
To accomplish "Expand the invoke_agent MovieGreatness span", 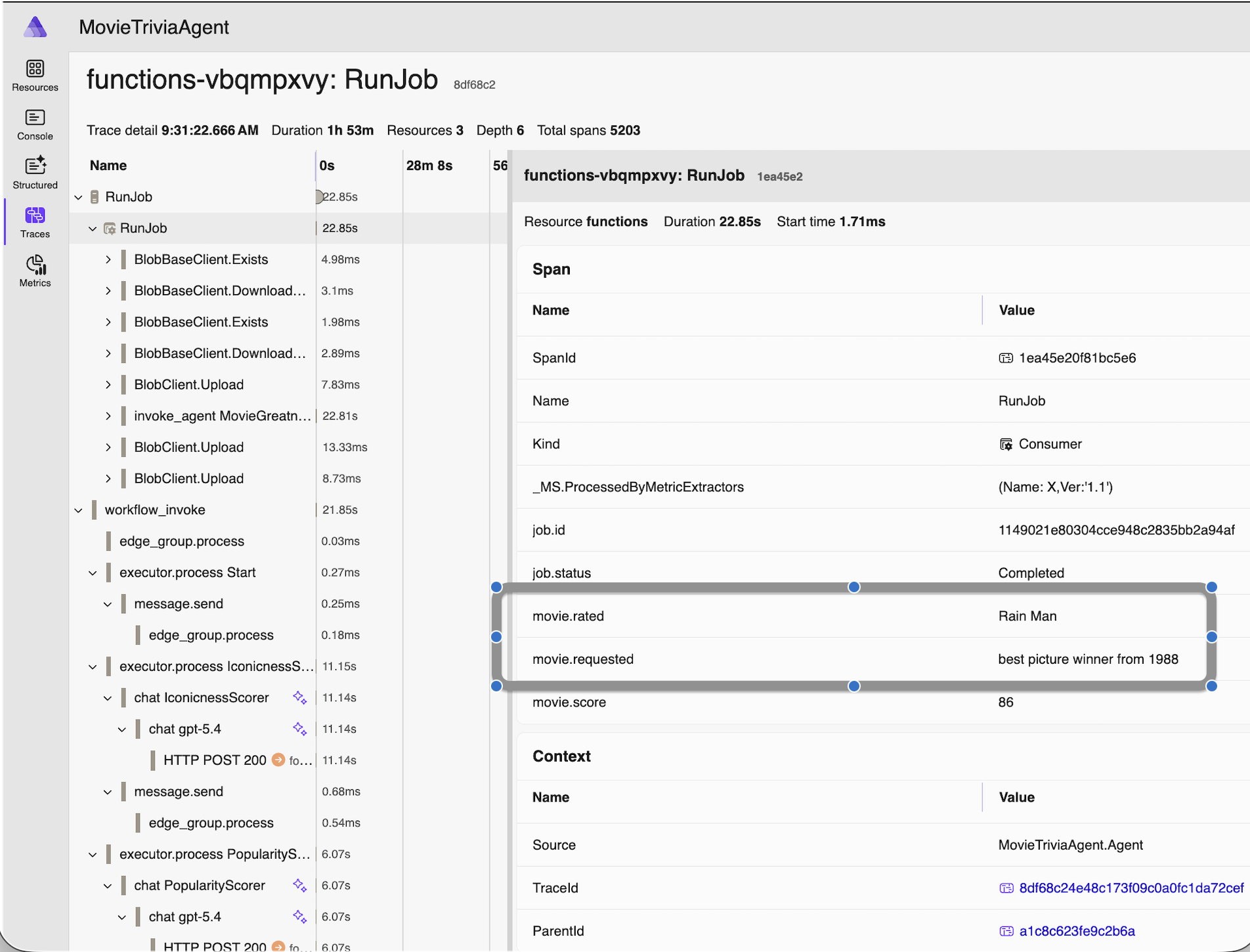I will pyautogui.click(x=108, y=416).
